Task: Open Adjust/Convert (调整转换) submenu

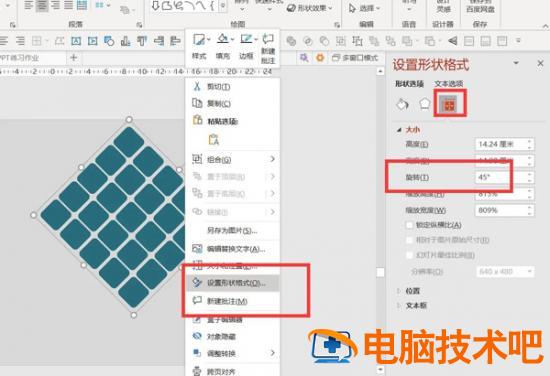Action: 232,353
